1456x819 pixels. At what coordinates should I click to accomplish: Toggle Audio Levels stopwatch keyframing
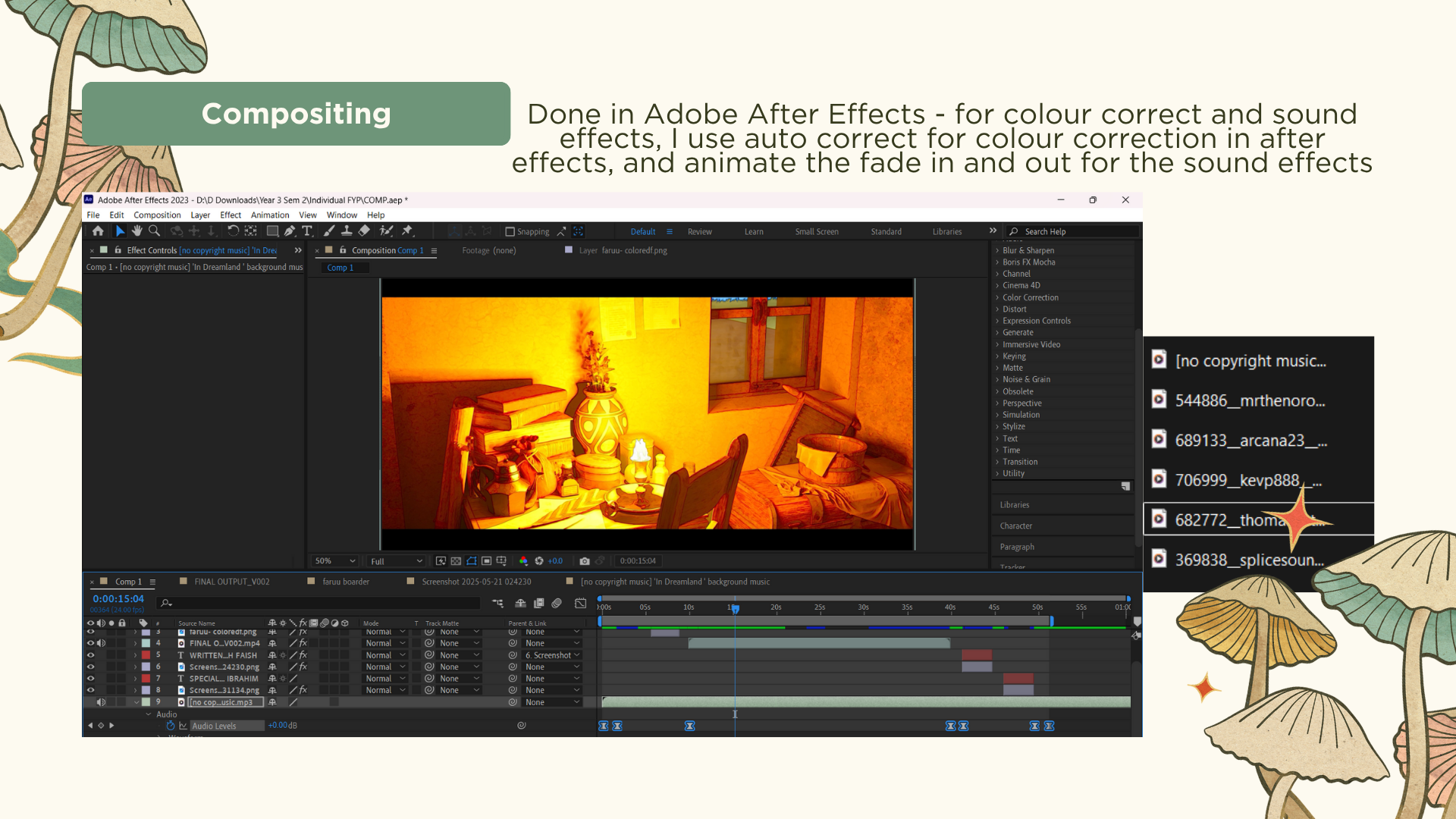click(171, 726)
